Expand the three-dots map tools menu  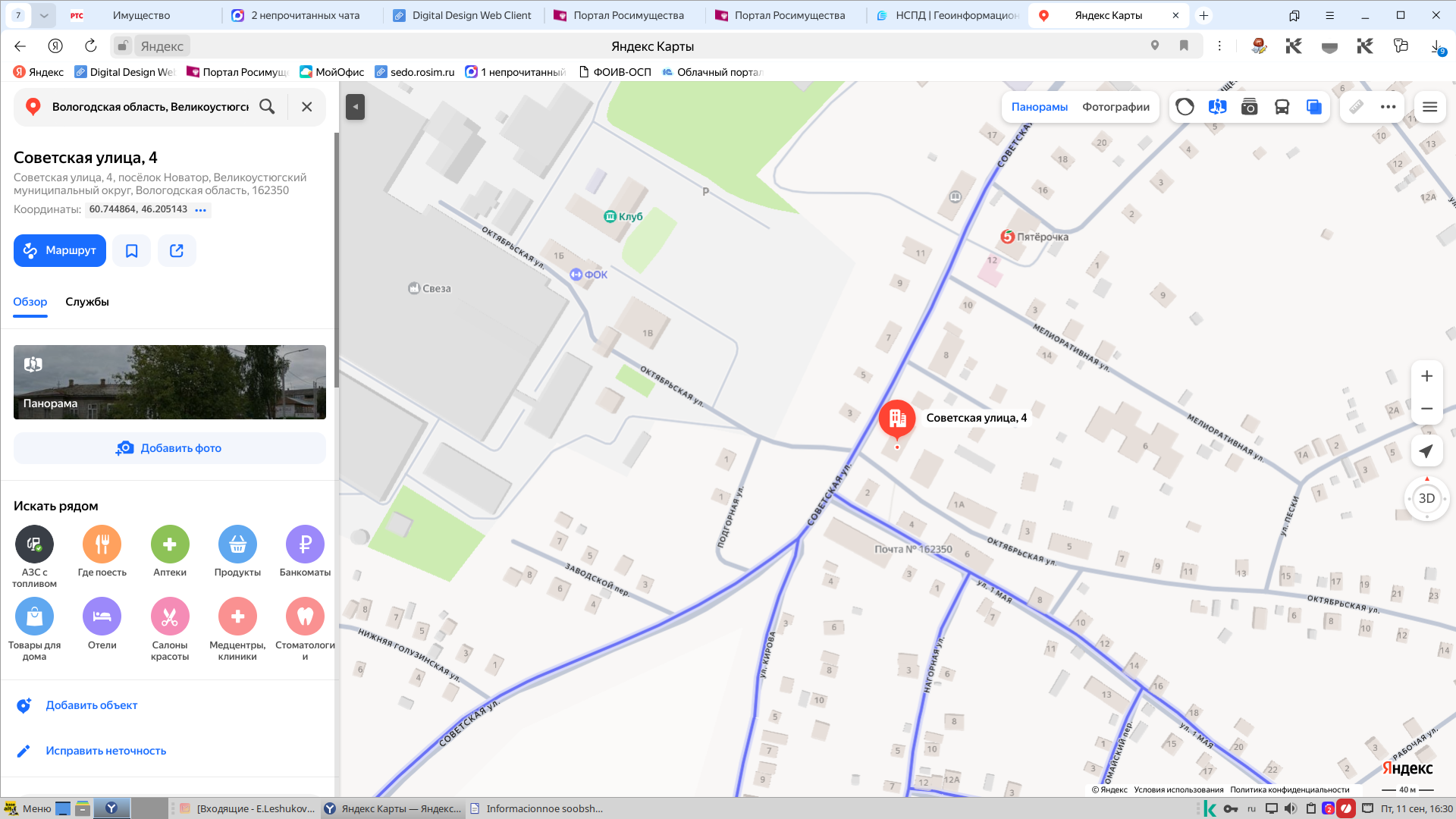point(1389,107)
